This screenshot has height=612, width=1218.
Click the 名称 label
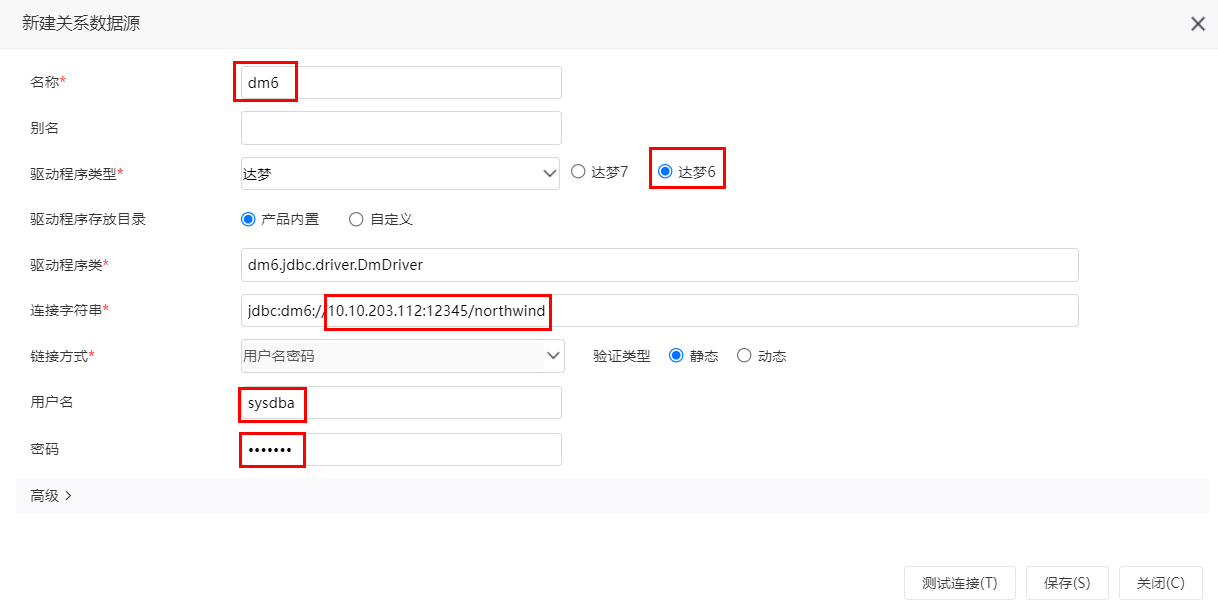click(x=44, y=82)
